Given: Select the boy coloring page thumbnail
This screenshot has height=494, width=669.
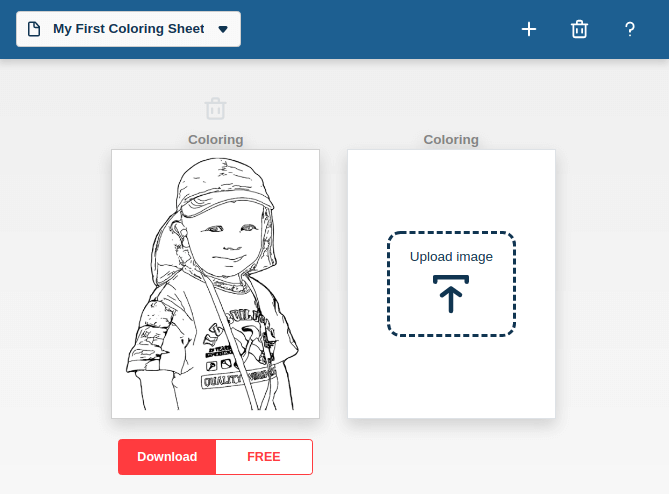Looking at the screenshot, I should pos(215,284).
